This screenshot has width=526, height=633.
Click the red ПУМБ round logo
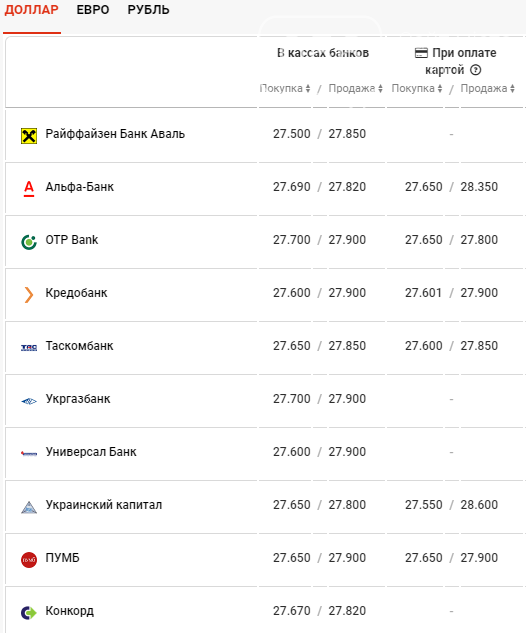(29, 560)
